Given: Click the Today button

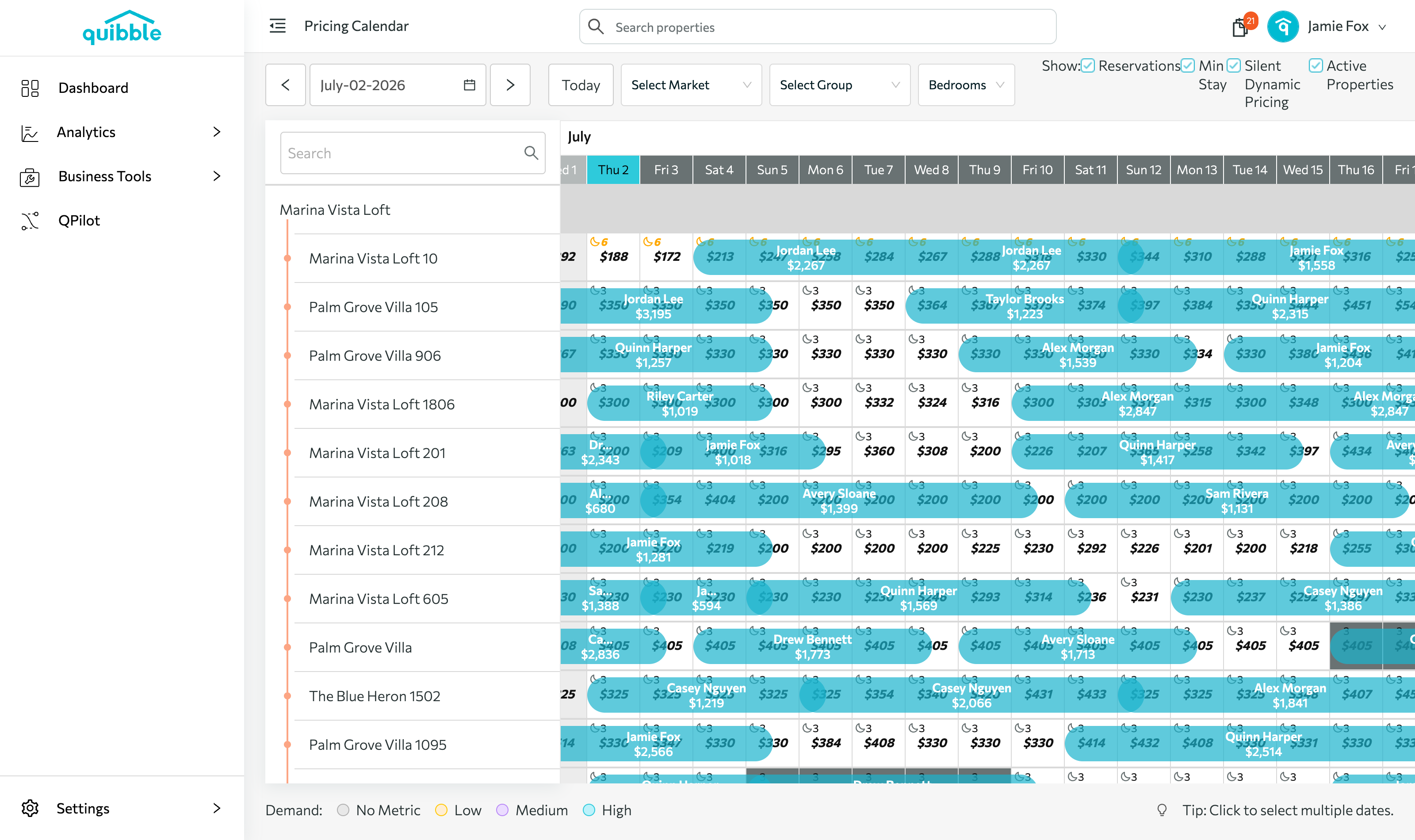Looking at the screenshot, I should [x=581, y=85].
